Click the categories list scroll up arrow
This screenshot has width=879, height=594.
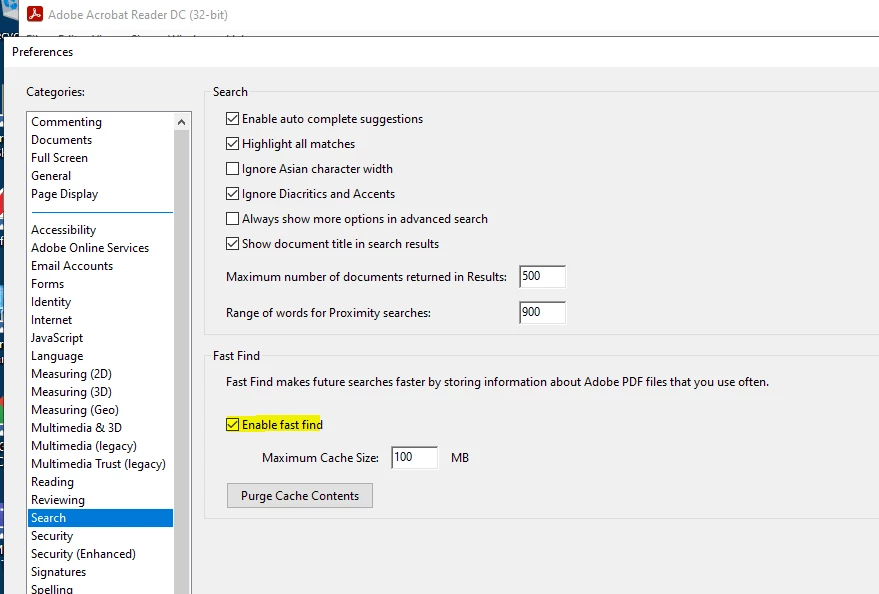181,122
